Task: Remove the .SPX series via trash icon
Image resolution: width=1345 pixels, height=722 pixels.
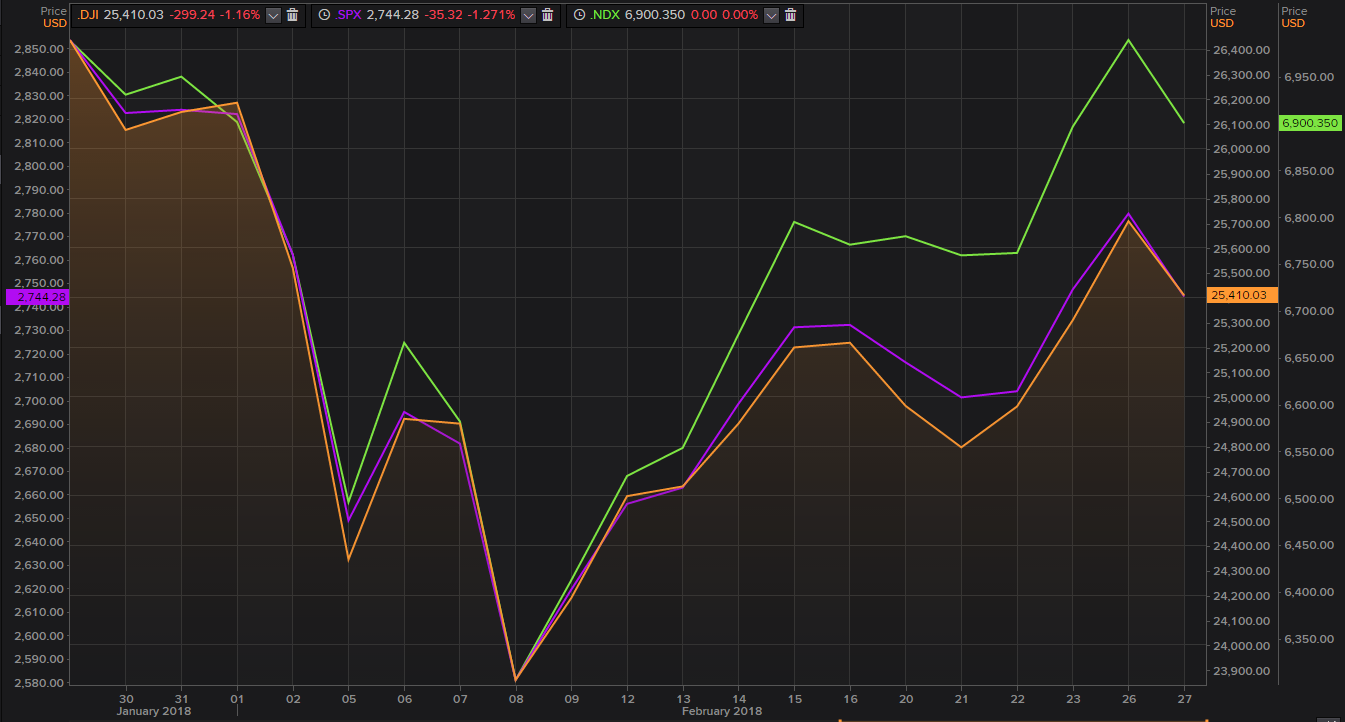Action: click(547, 15)
